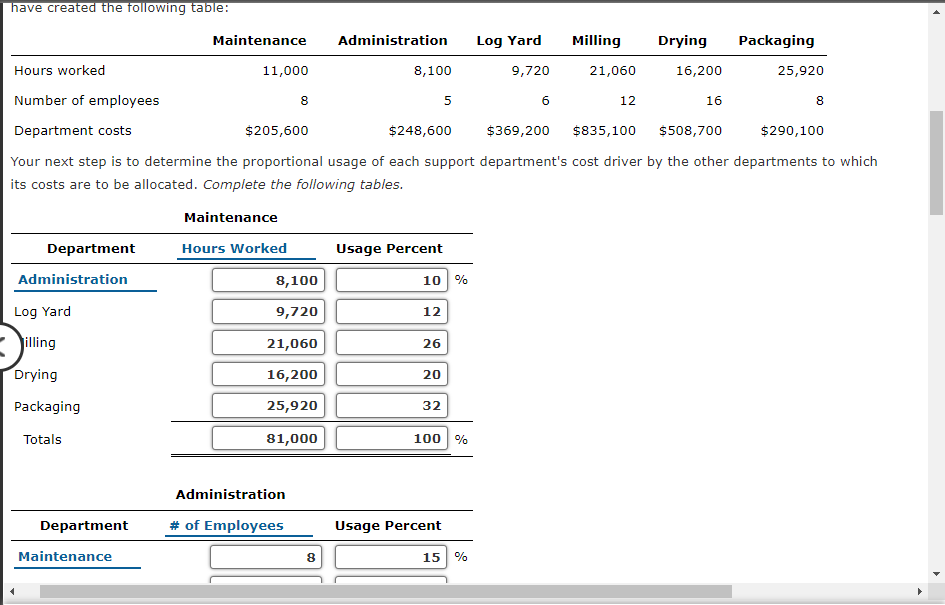This screenshot has width=945, height=605.
Task: Click the circular collapse arrow on the left edge
Action: [x=3, y=347]
